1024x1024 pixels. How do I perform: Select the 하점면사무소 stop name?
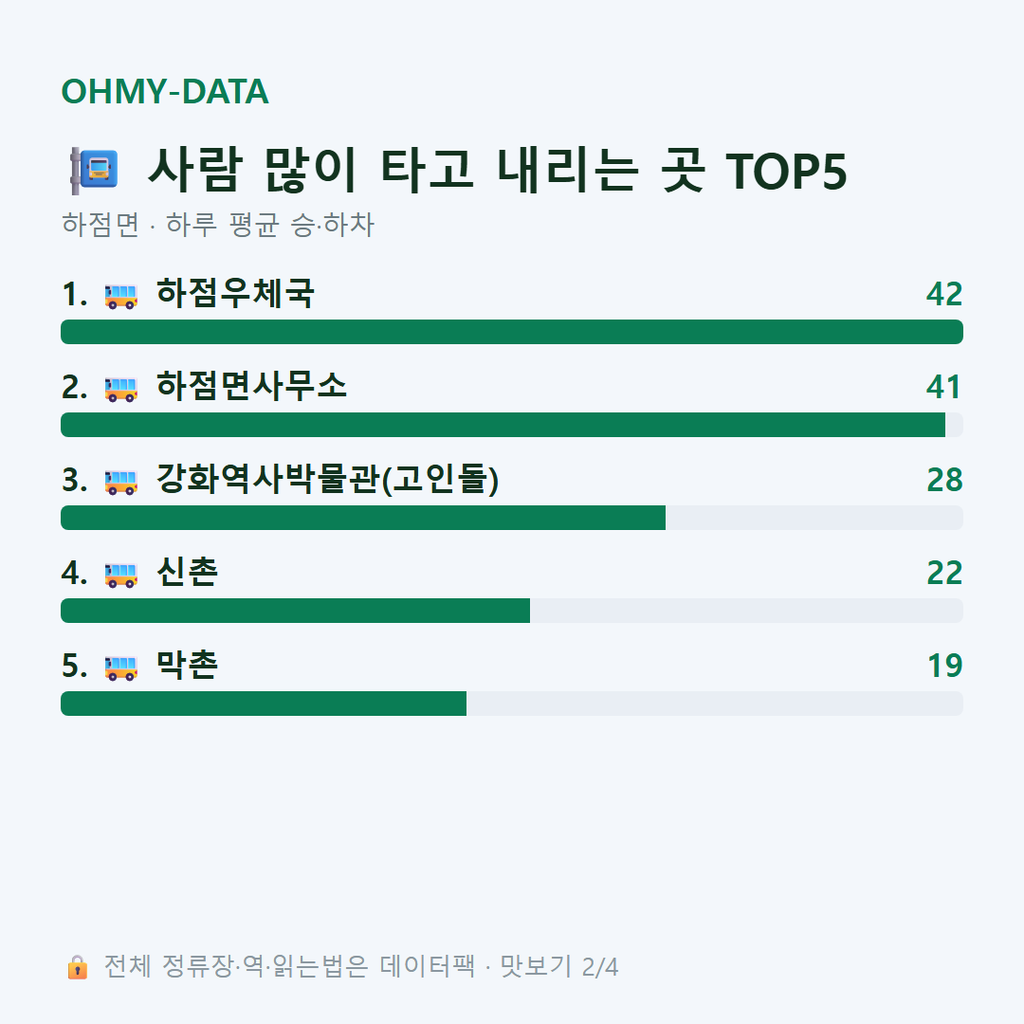pos(251,386)
